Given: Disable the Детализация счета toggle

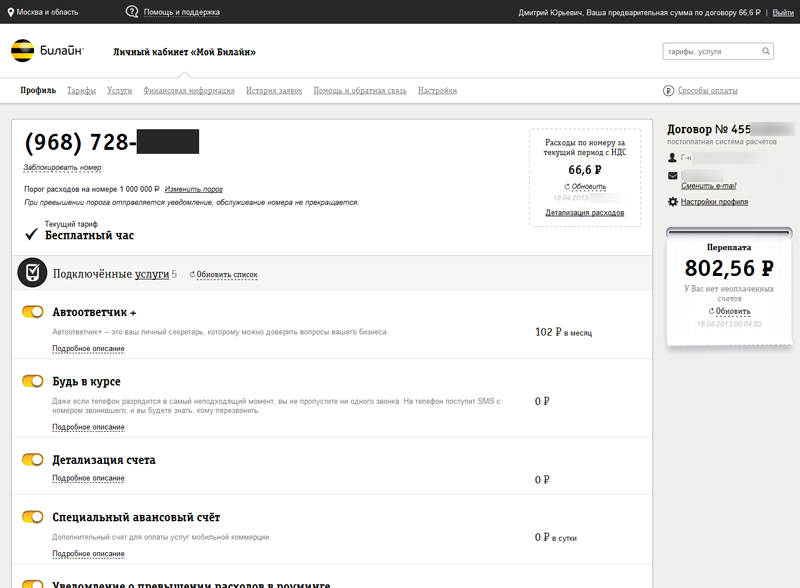Looking at the screenshot, I should pos(33,459).
